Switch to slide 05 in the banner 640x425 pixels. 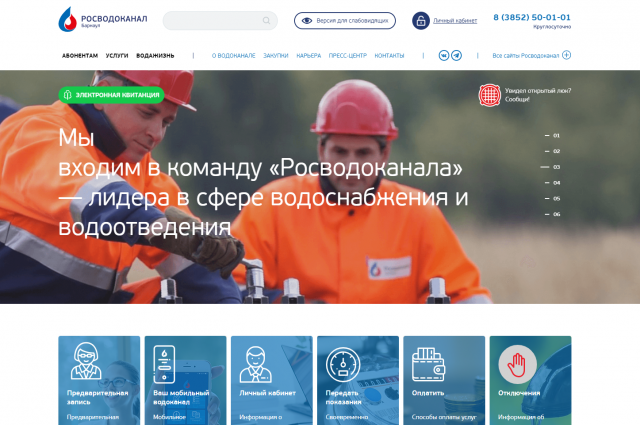(x=552, y=198)
